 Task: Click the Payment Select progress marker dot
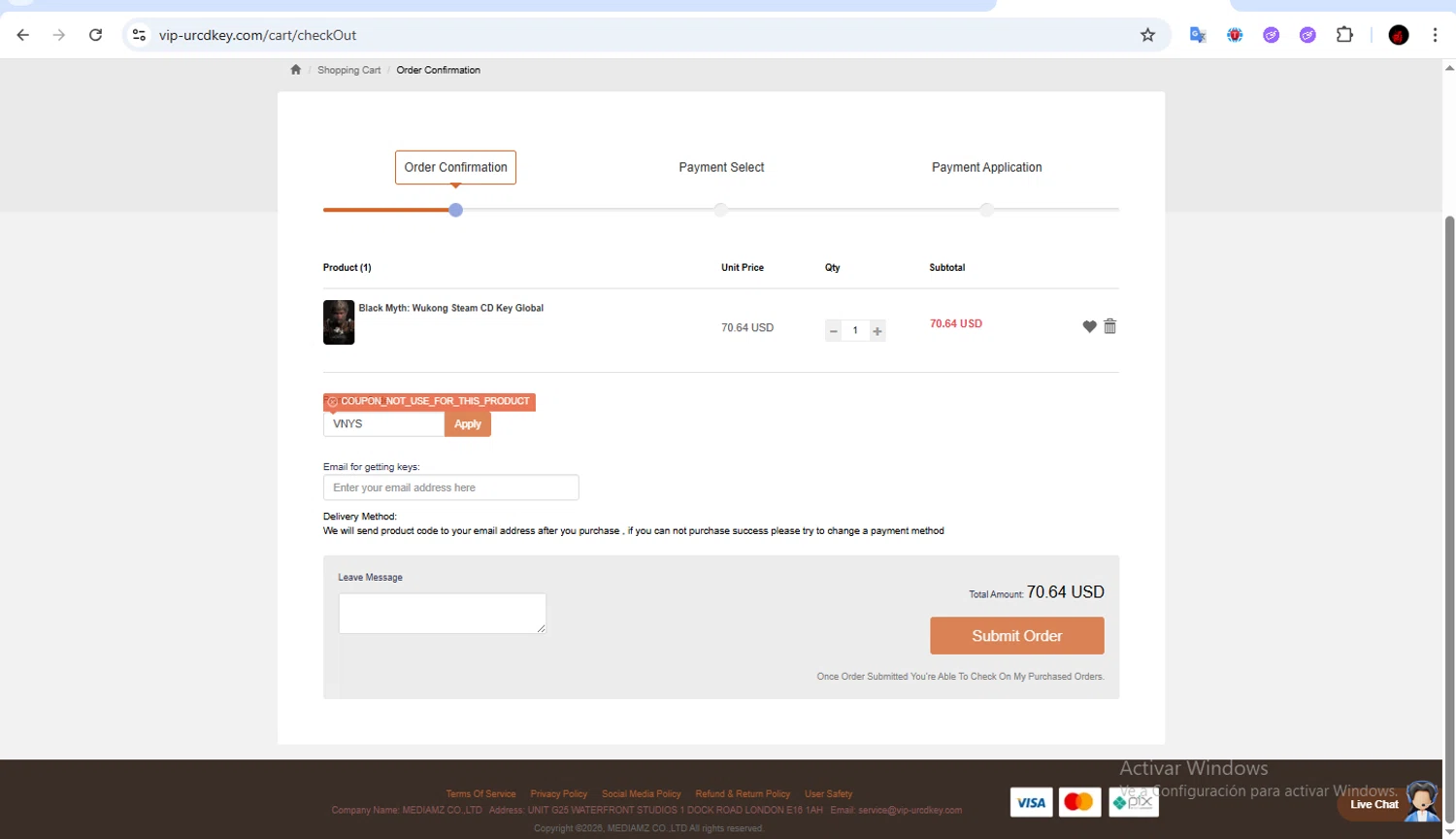tap(720, 210)
